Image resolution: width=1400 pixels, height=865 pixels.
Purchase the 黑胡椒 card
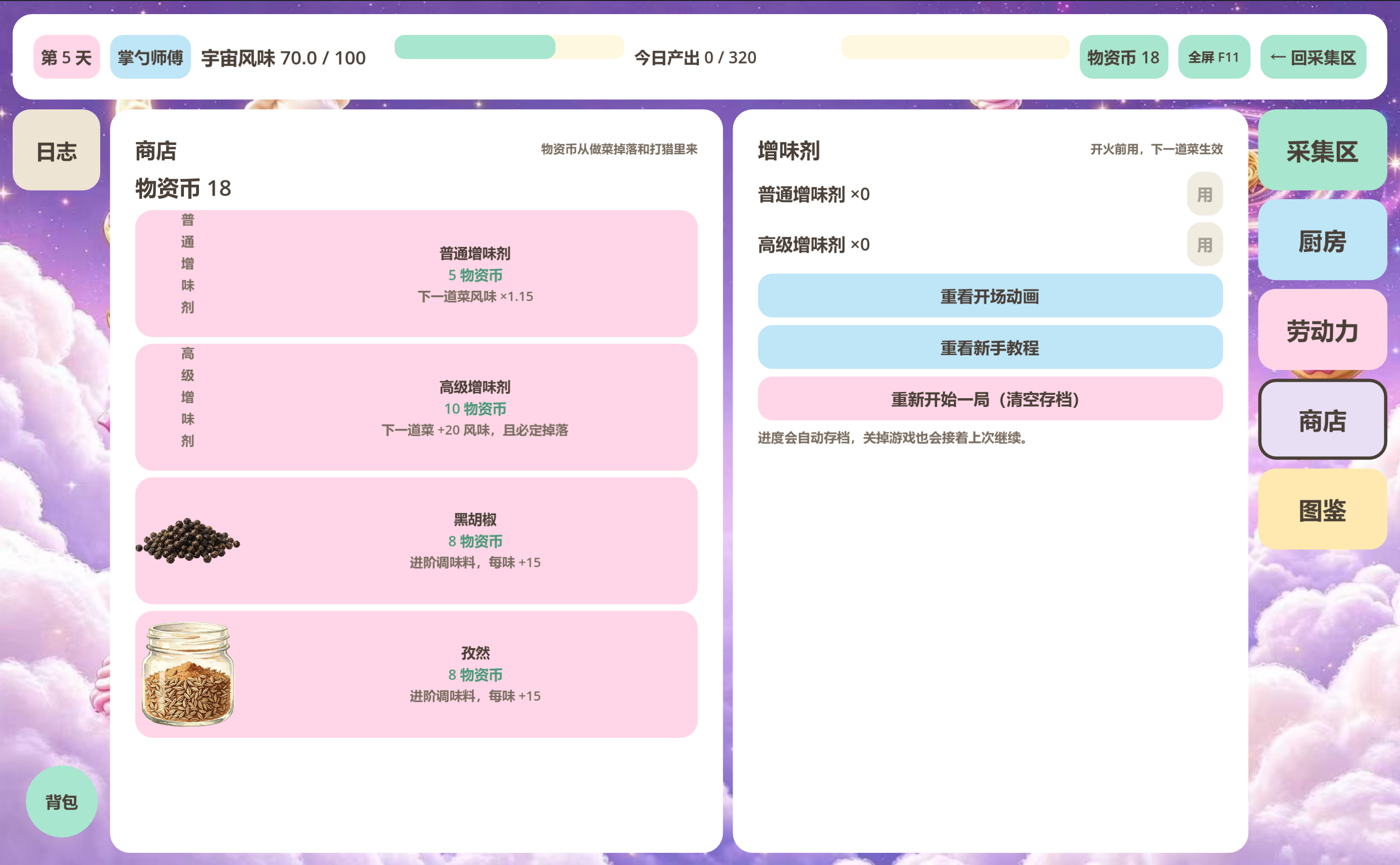click(416, 541)
